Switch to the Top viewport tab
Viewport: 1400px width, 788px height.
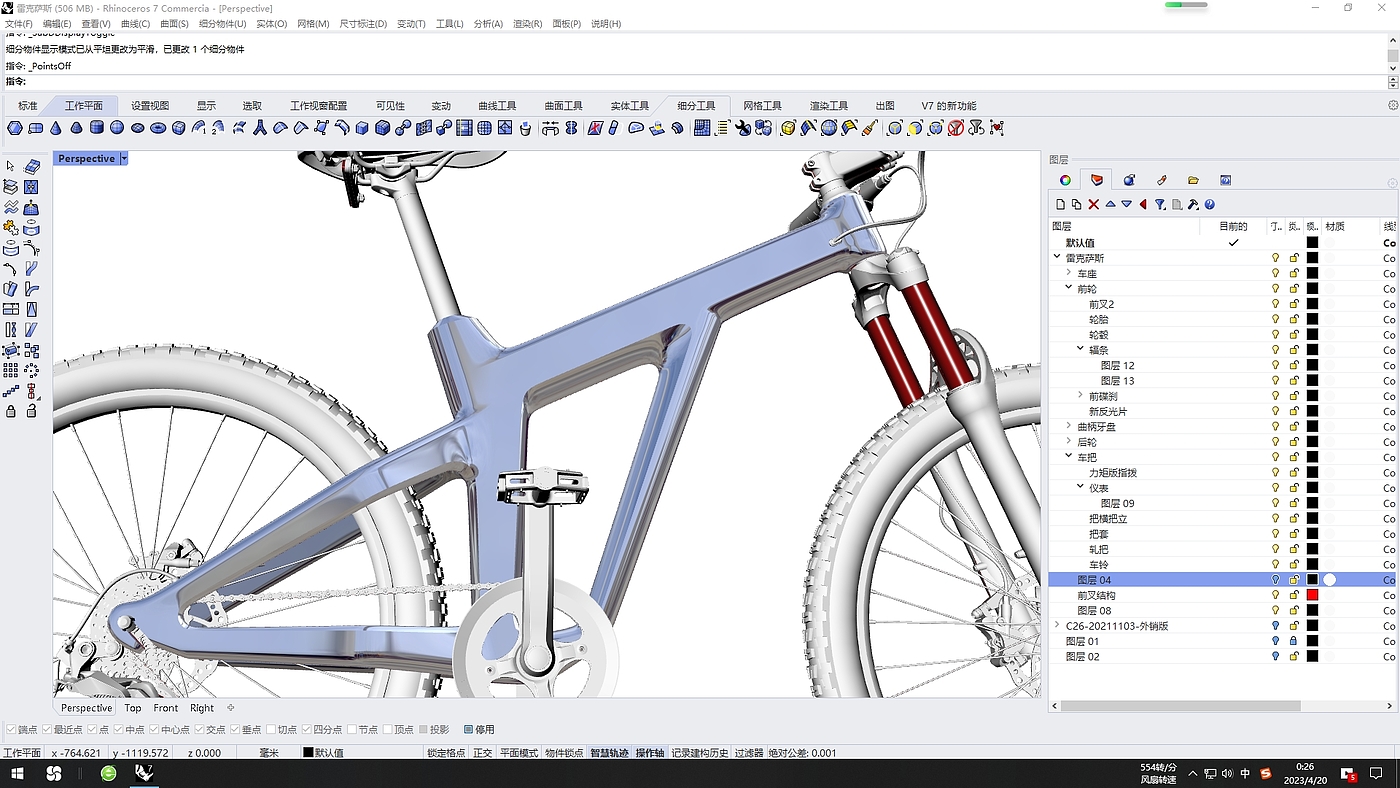133,708
